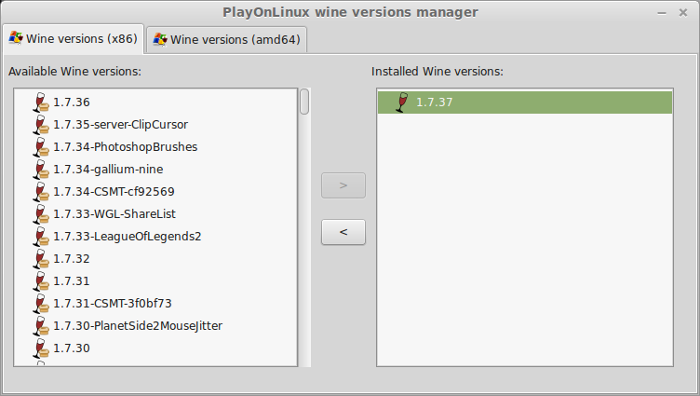Screen dimensions: 700x396
Task: Click the wine icon beside plain 1.7.30
Action: tap(41, 348)
